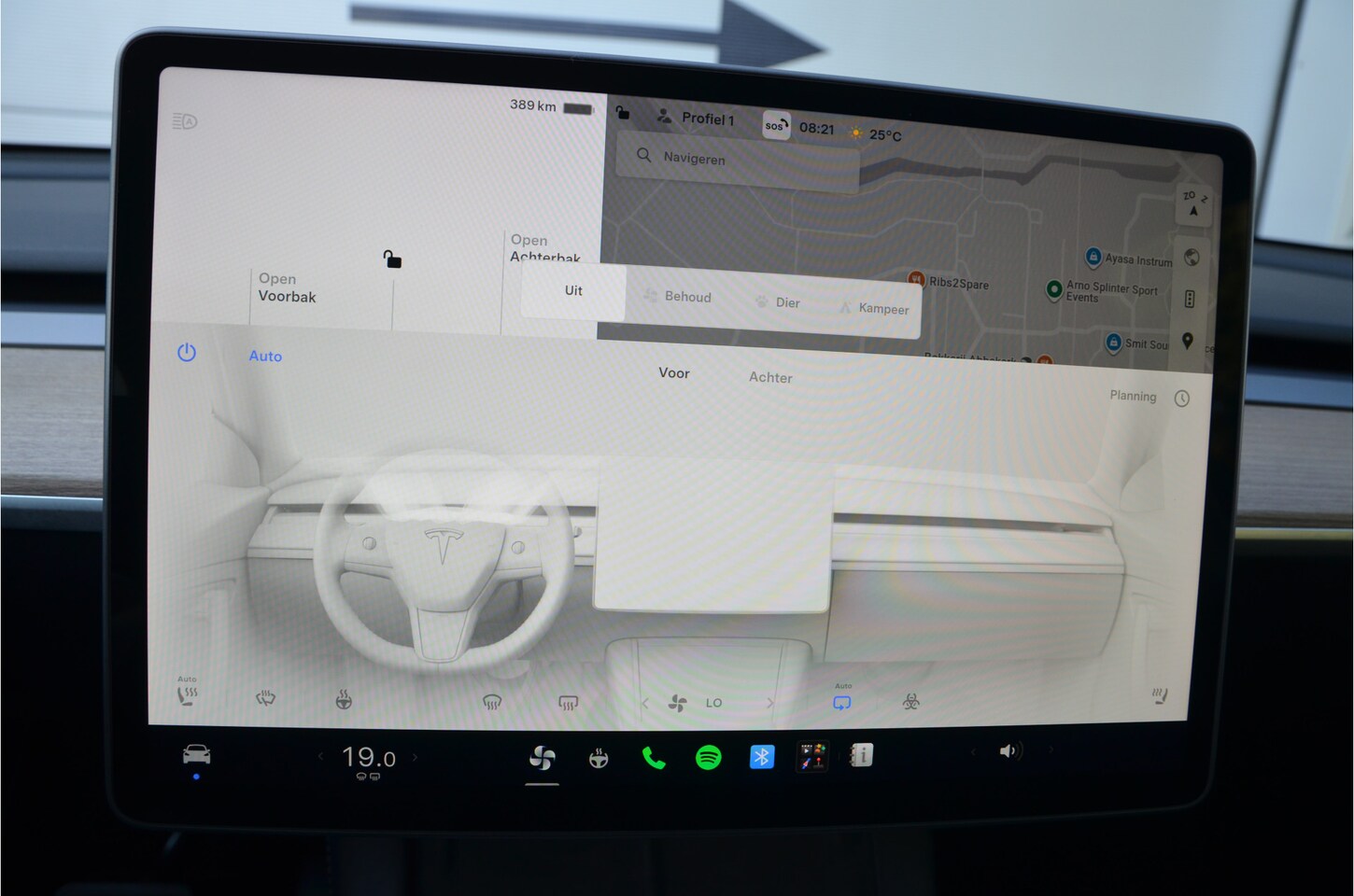Click the Navigeren search field
This screenshot has width=1354, height=896.
(x=738, y=161)
